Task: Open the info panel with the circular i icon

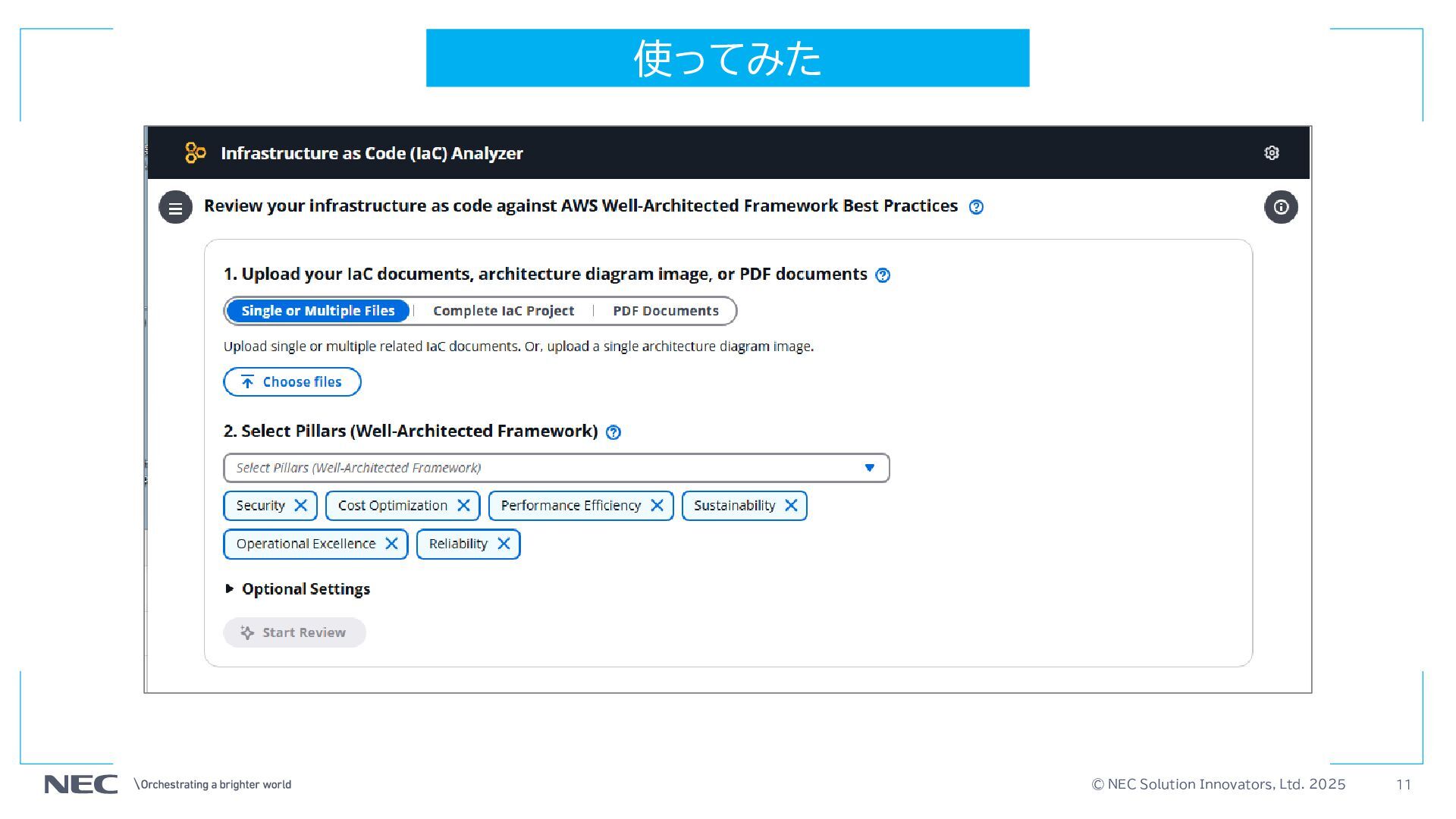Action: [1281, 207]
